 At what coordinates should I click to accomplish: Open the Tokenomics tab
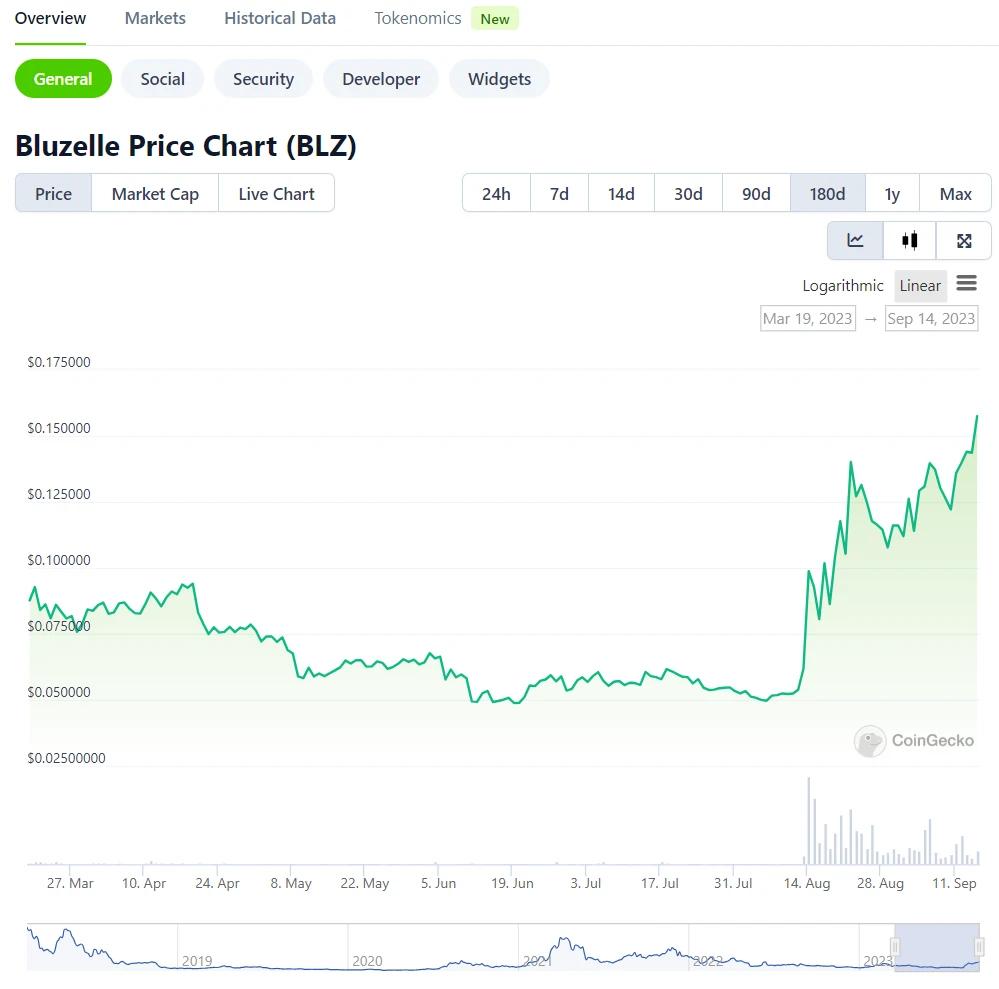click(x=417, y=17)
